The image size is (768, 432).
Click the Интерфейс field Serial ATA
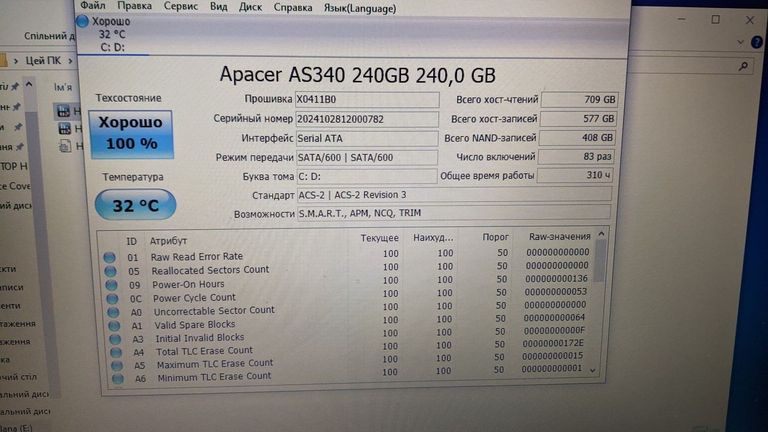click(x=367, y=138)
